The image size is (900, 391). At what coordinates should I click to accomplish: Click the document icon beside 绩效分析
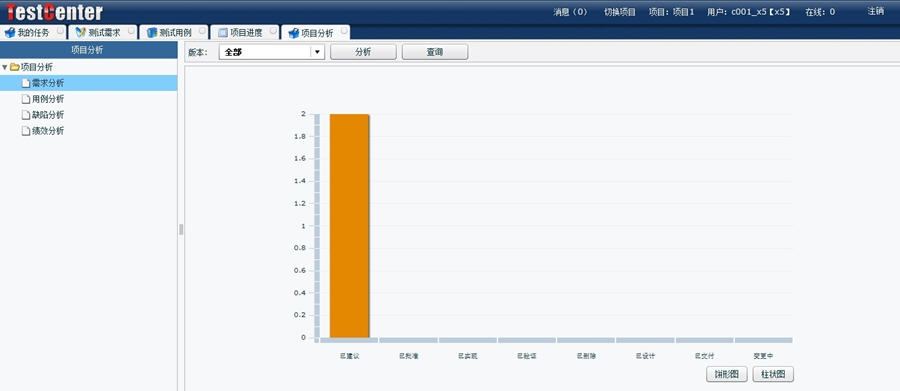(26, 131)
